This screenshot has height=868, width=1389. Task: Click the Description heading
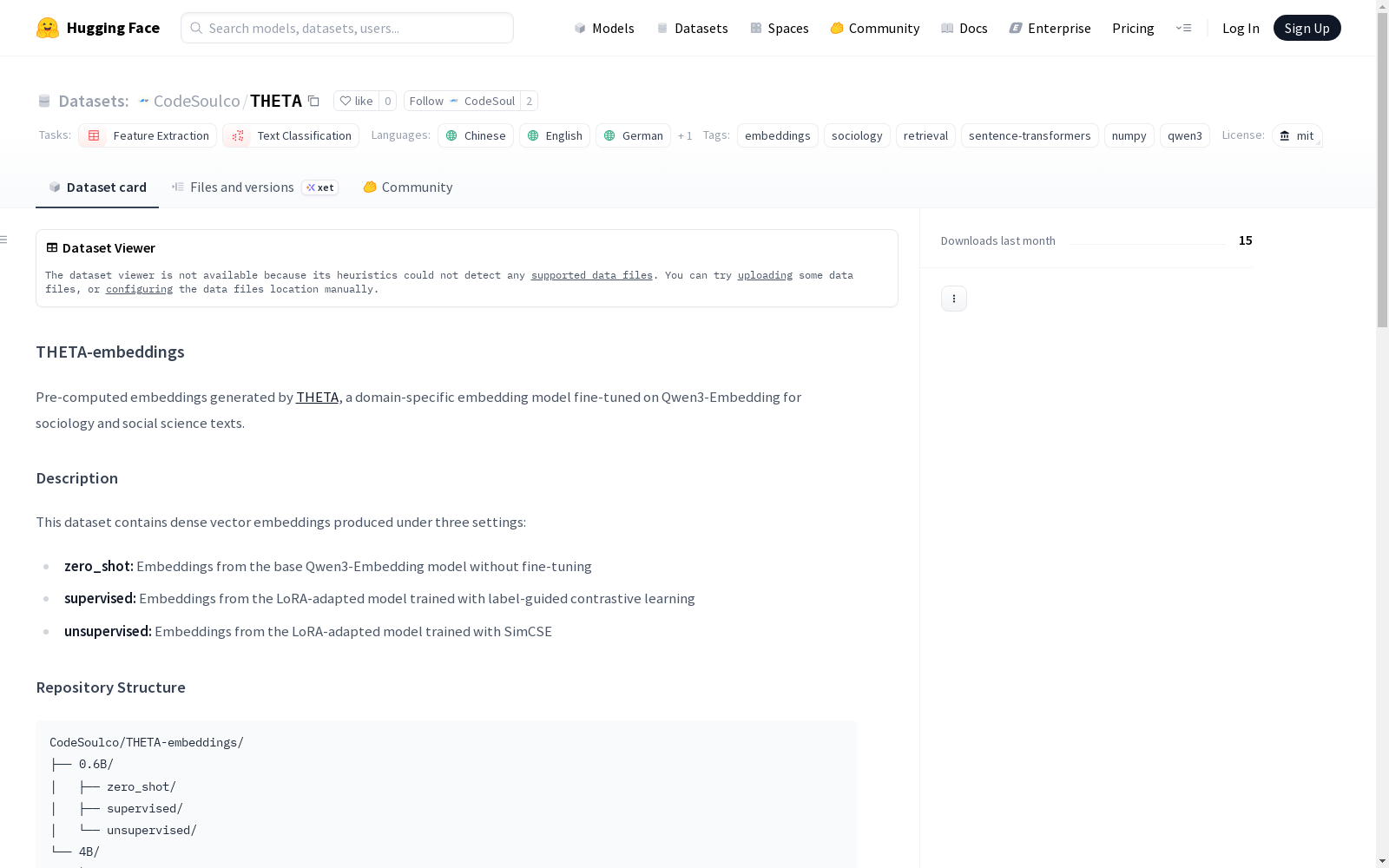coord(76,478)
